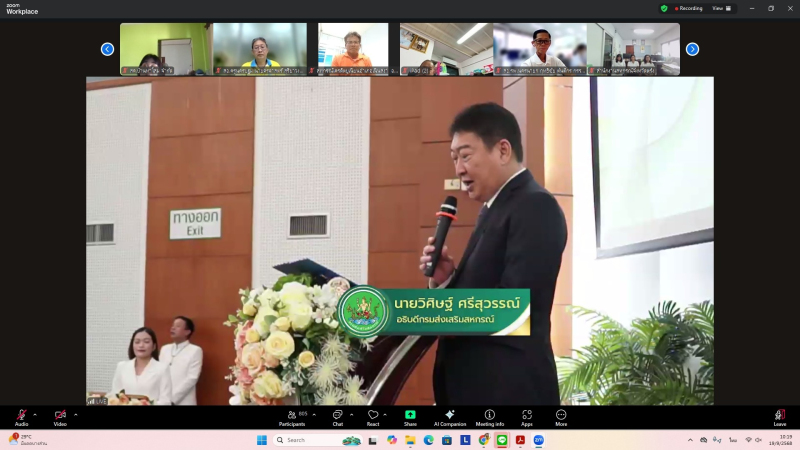Click the green encryption shield icon
The height and width of the screenshot is (450, 800).
point(664,8)
